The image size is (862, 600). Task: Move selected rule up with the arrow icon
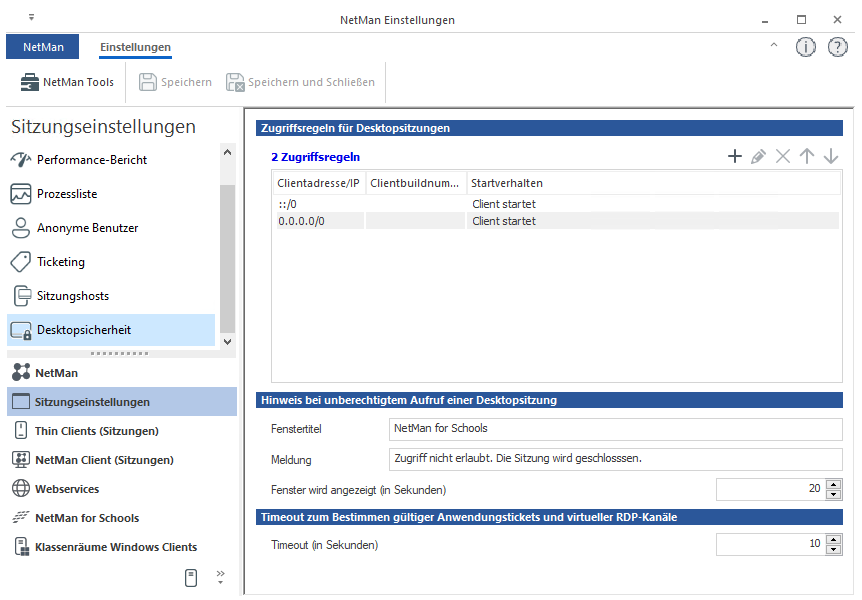coord(808,156)
